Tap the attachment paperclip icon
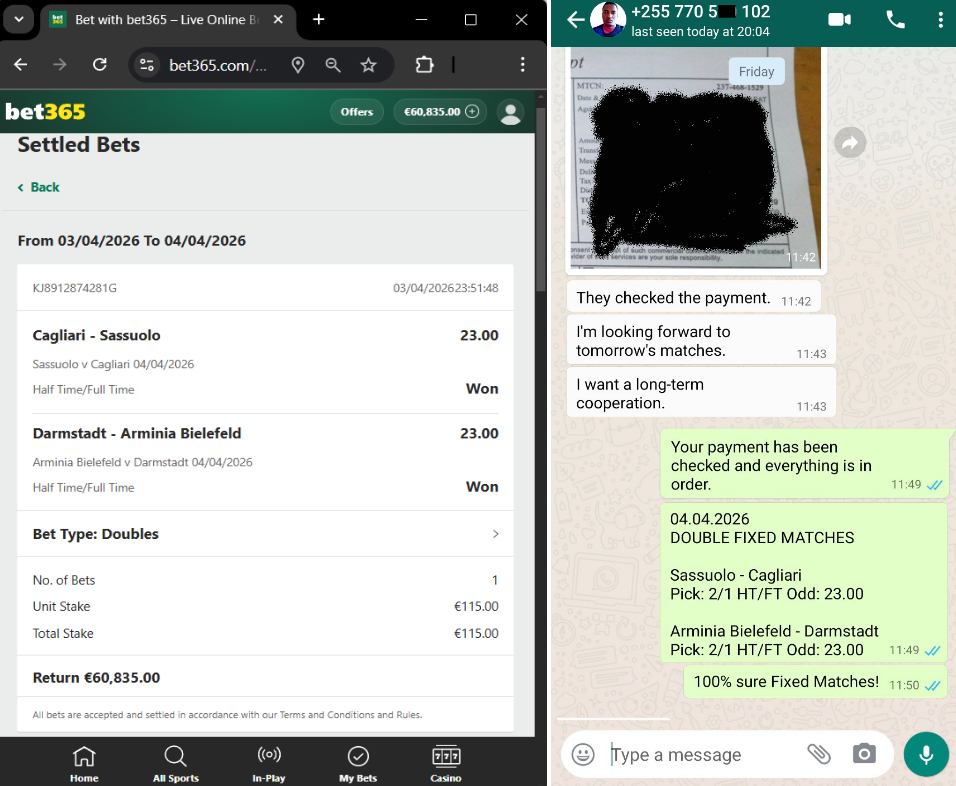The height and width of the screenshot is (786, 956). click(x=819, y=754)
